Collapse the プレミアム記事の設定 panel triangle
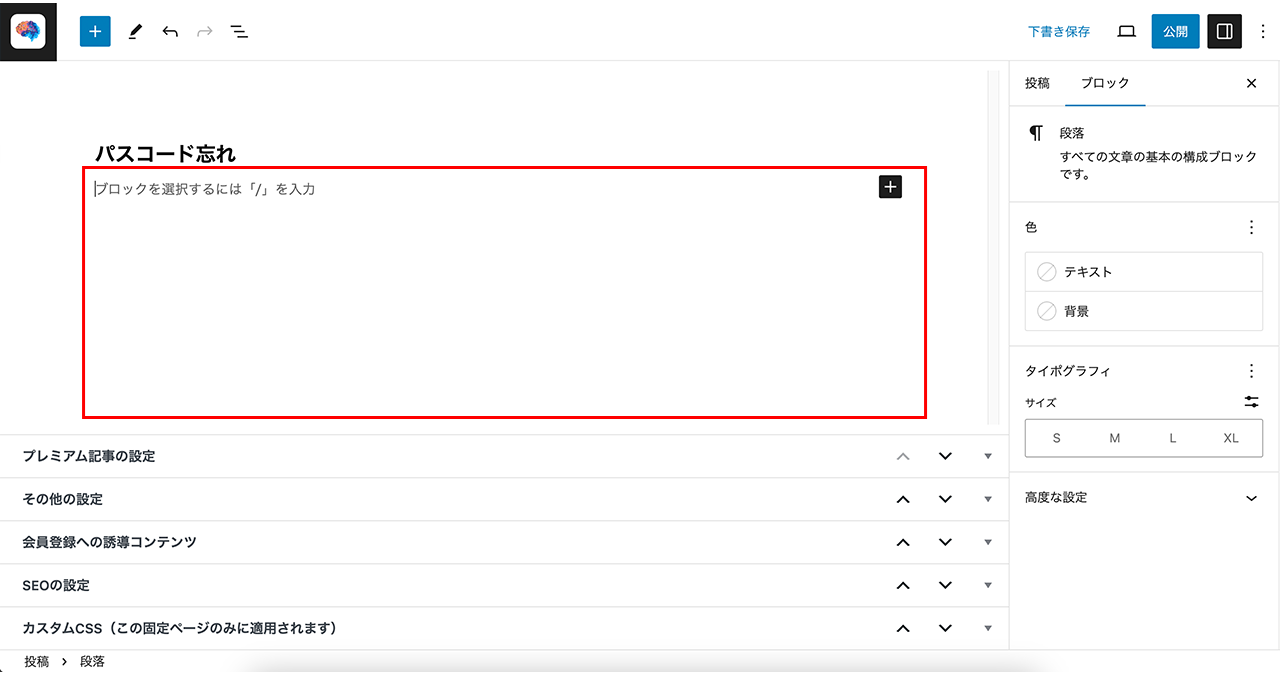Image resolution: width=1280 pixels, height=675 pixels. tap(988, 456)
